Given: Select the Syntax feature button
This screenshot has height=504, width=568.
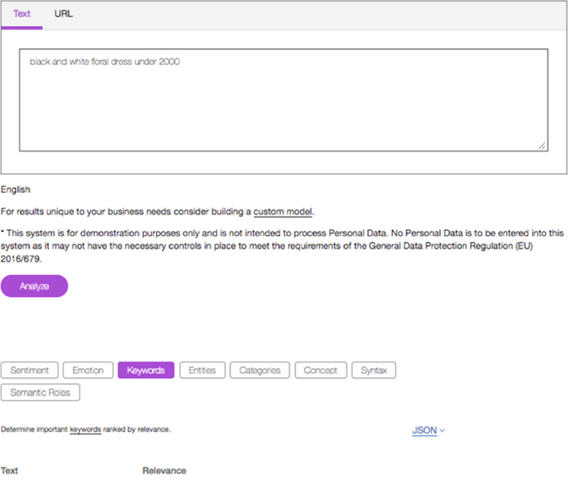Looking at the screenshot, I should click(x=374, y=370).
